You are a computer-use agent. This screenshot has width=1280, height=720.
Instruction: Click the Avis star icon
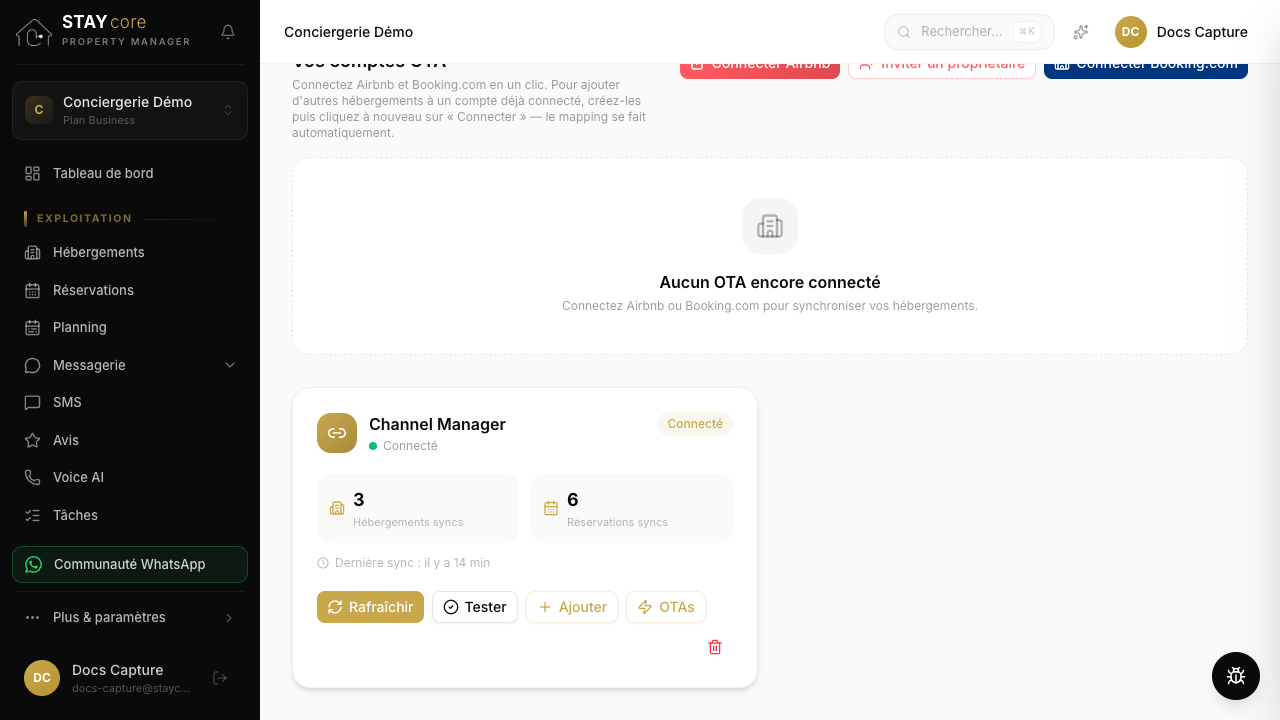coord(32,440)
